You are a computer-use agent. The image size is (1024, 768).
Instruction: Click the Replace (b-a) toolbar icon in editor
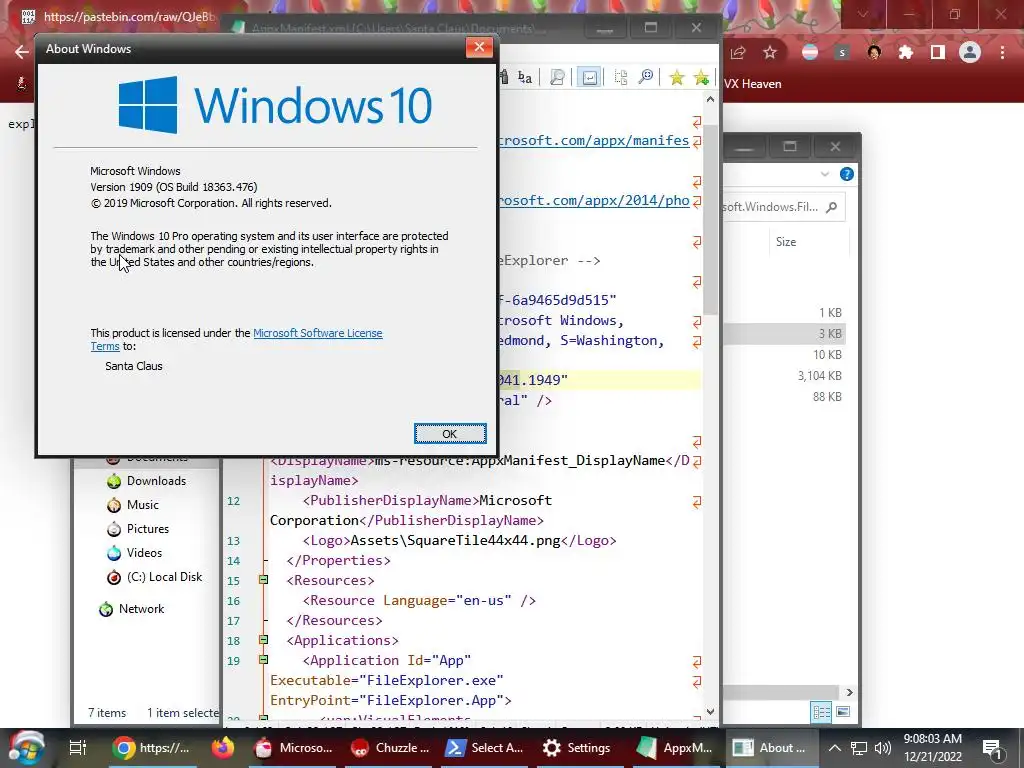pos(524,78)
